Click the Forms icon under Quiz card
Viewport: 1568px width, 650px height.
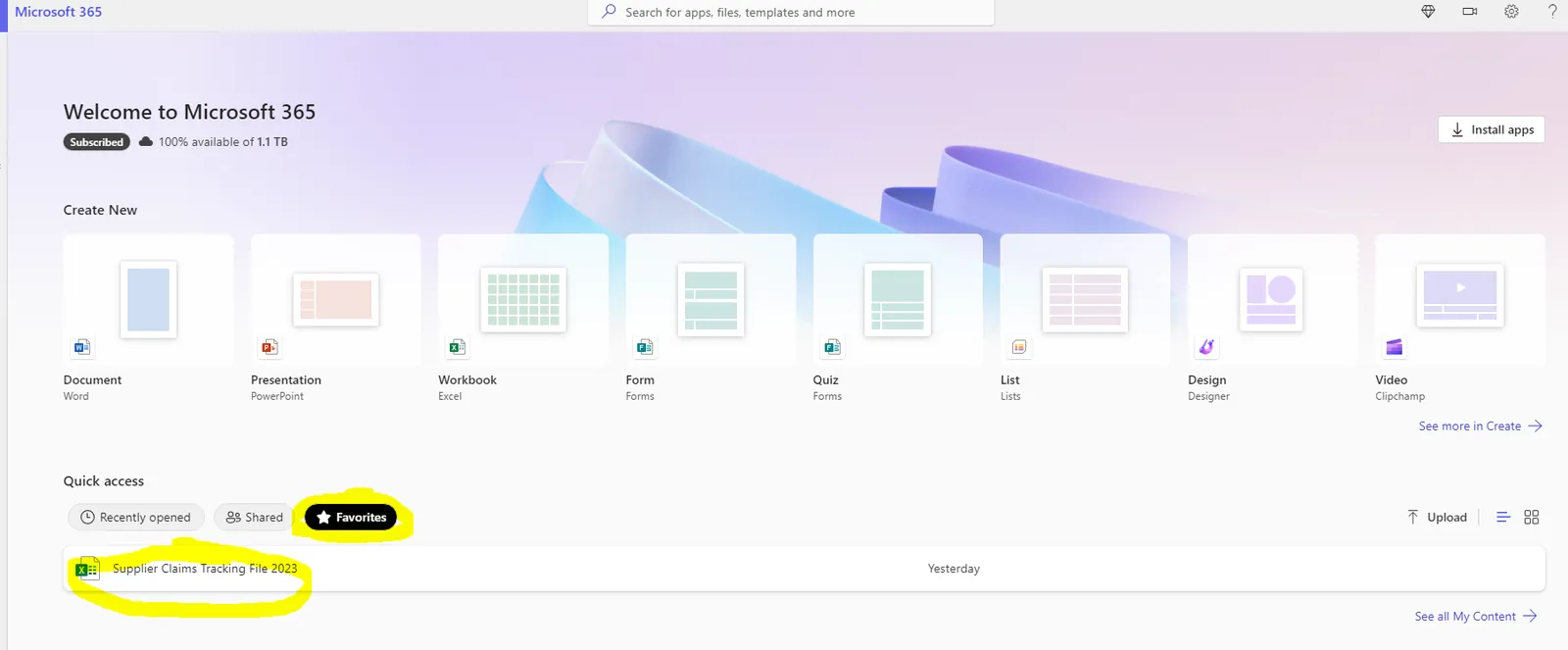(x=832, y=347)
